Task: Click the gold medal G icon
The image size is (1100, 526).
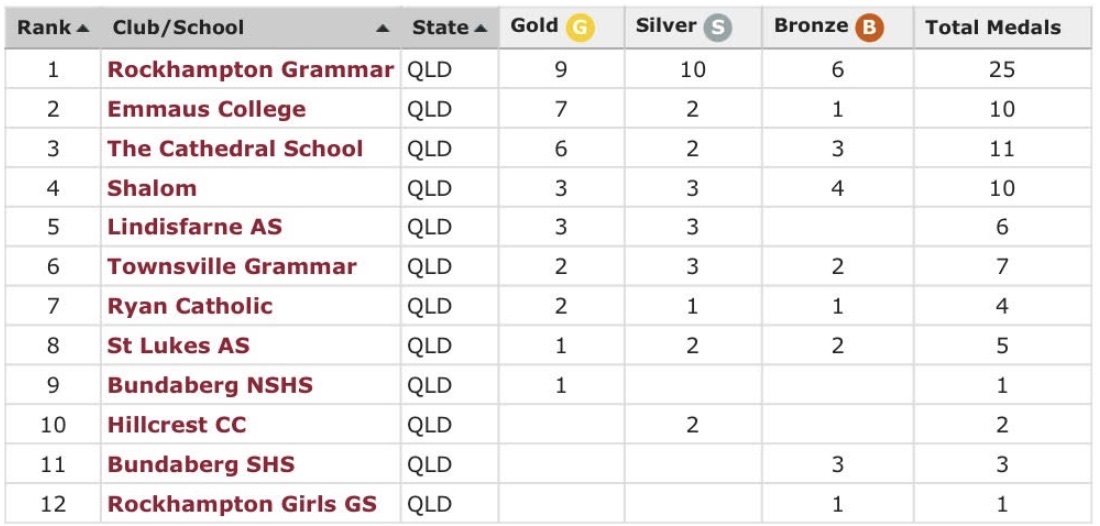Action: click(580, 28)
